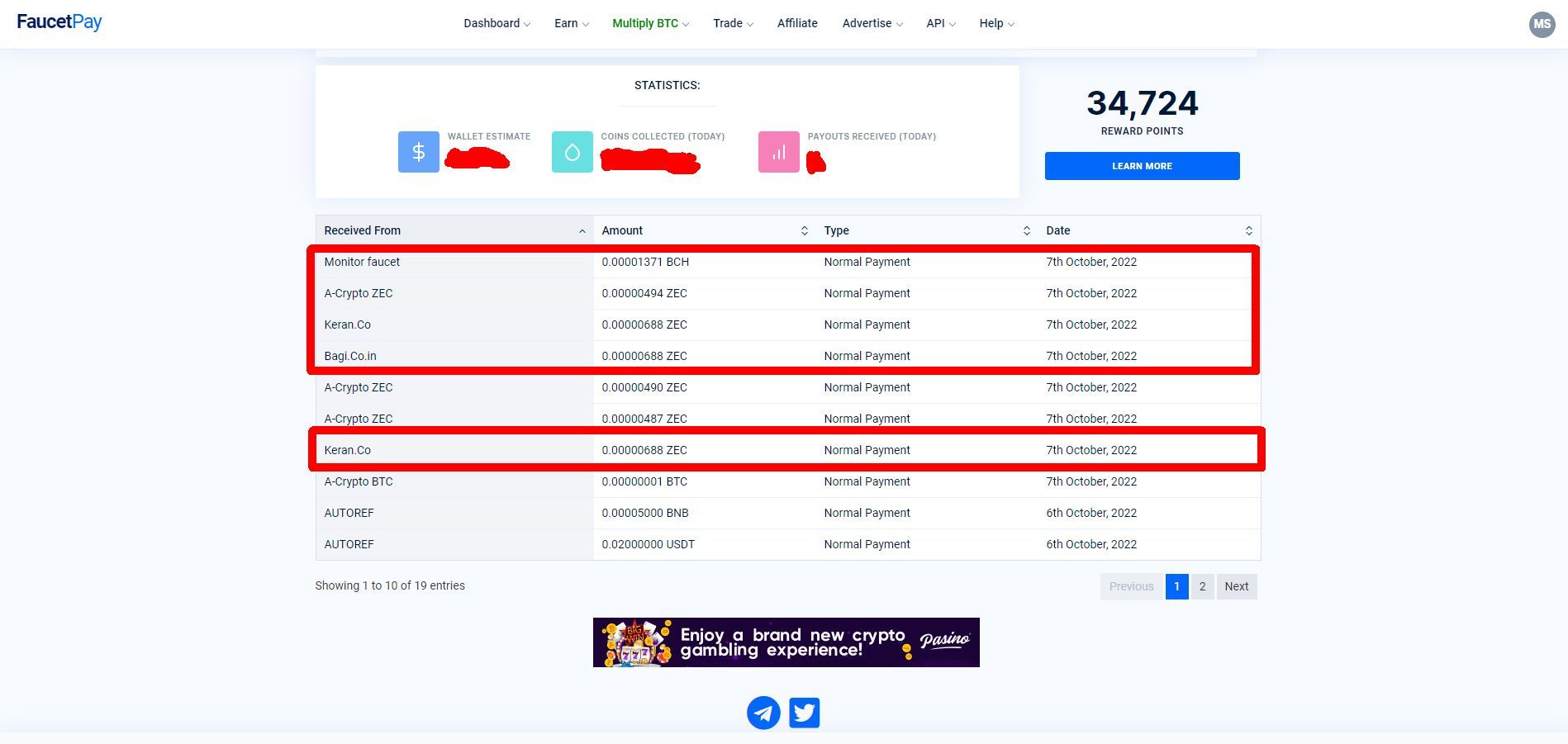The image size is (1568, 744).
Task: Click the MS user avatar
Action: tap(1542, 24)
